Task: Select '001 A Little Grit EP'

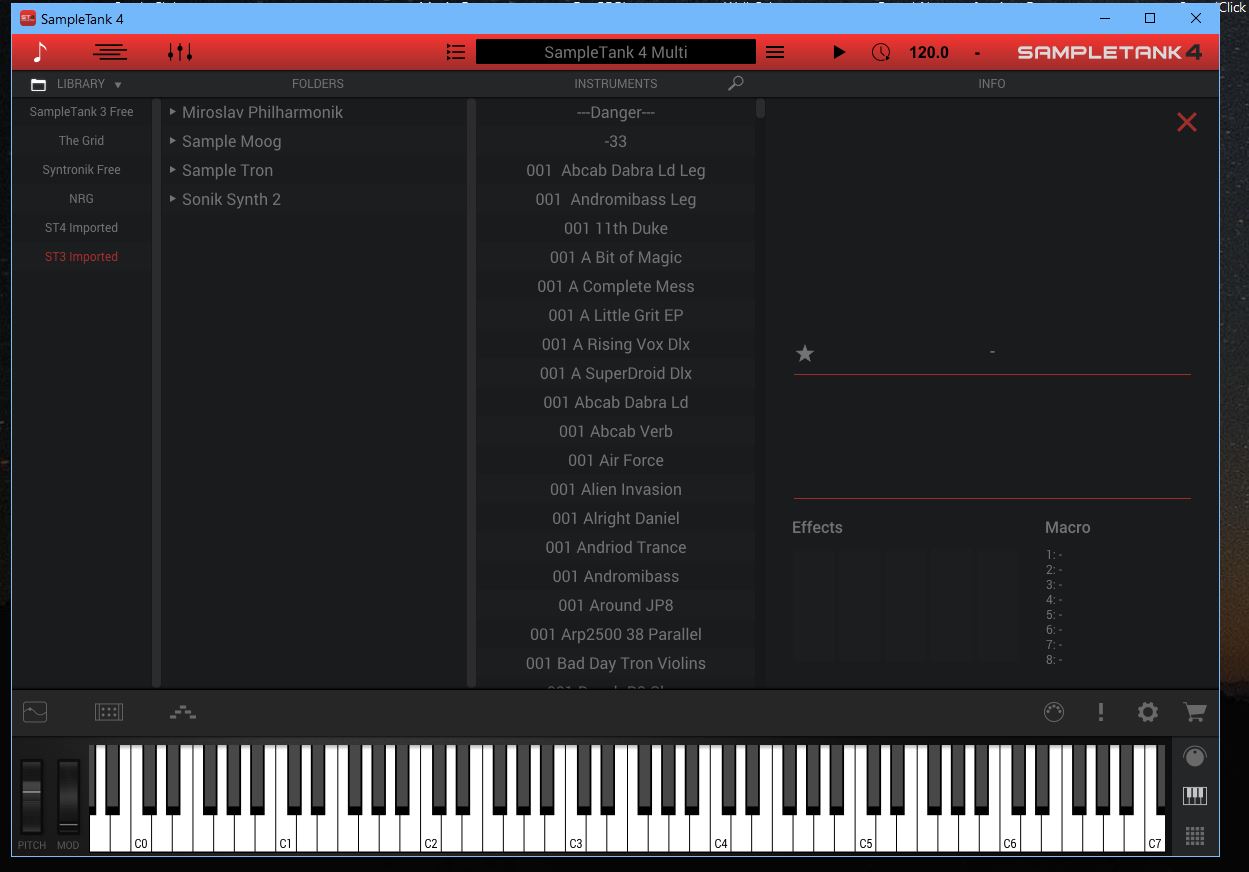Action: pos(616,315)
